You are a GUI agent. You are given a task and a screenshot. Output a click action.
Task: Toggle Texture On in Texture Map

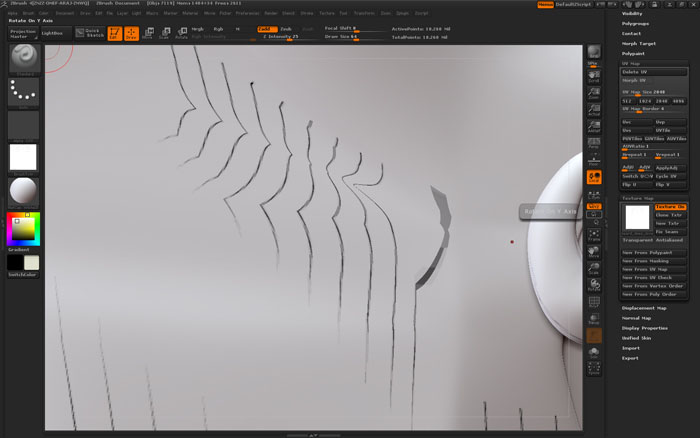(670, 207)
